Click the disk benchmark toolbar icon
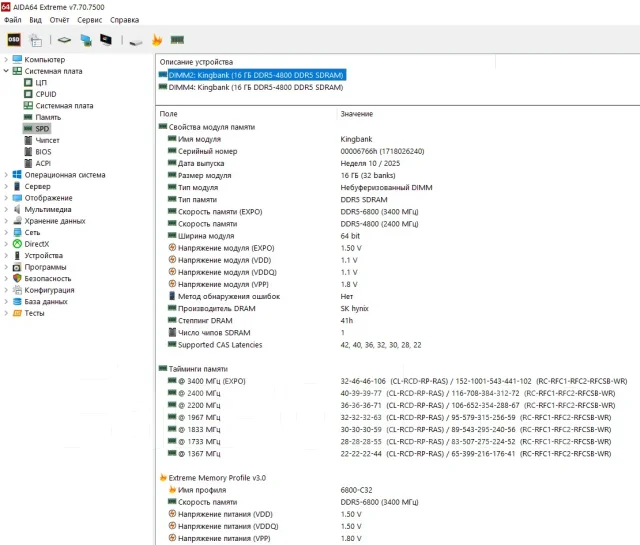This screenshot has height=545, width=640. (x=136, y=42)
